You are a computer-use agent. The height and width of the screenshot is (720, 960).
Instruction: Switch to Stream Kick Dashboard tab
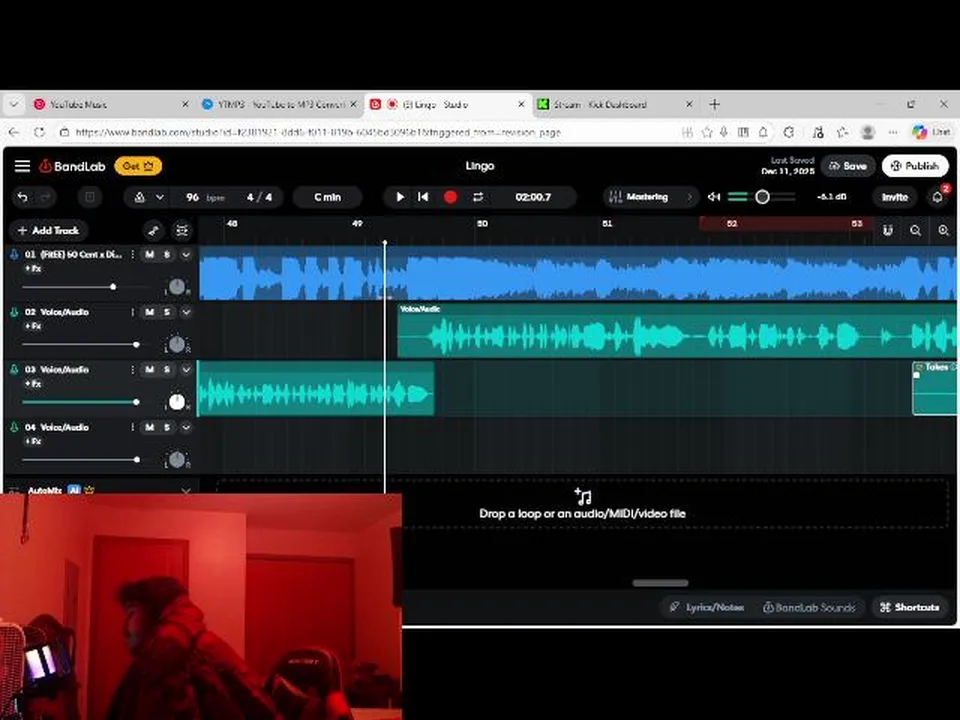pos(615,105)
